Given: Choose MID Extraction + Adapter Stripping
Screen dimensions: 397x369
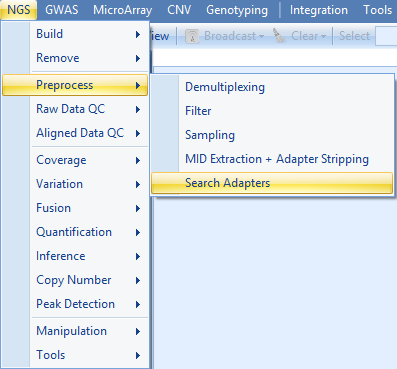Looking at the screenshot, I should (x=272, y=159).
